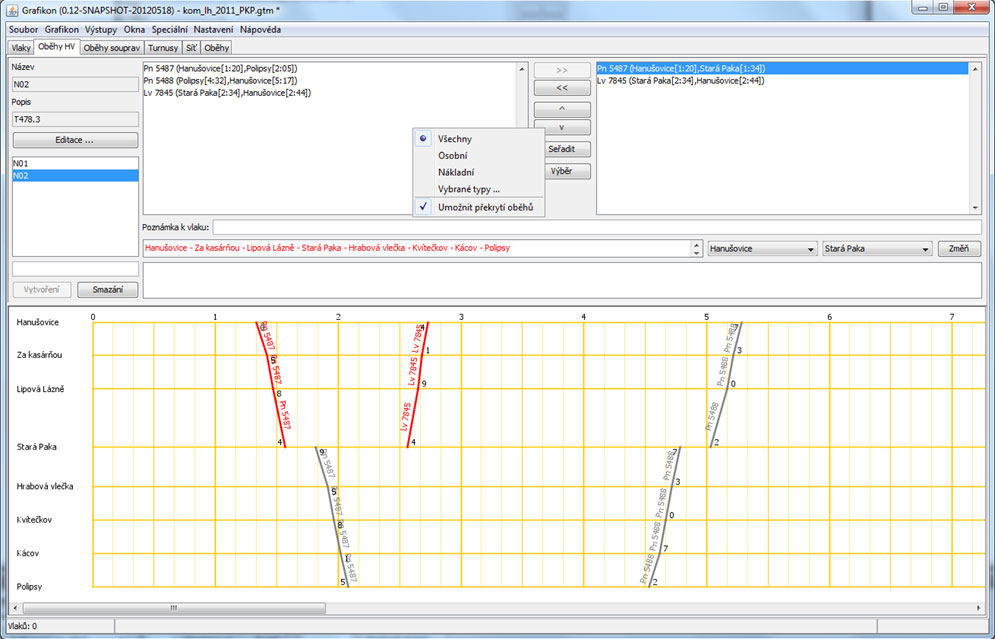Open the Výstupy menu

[101, 30]
